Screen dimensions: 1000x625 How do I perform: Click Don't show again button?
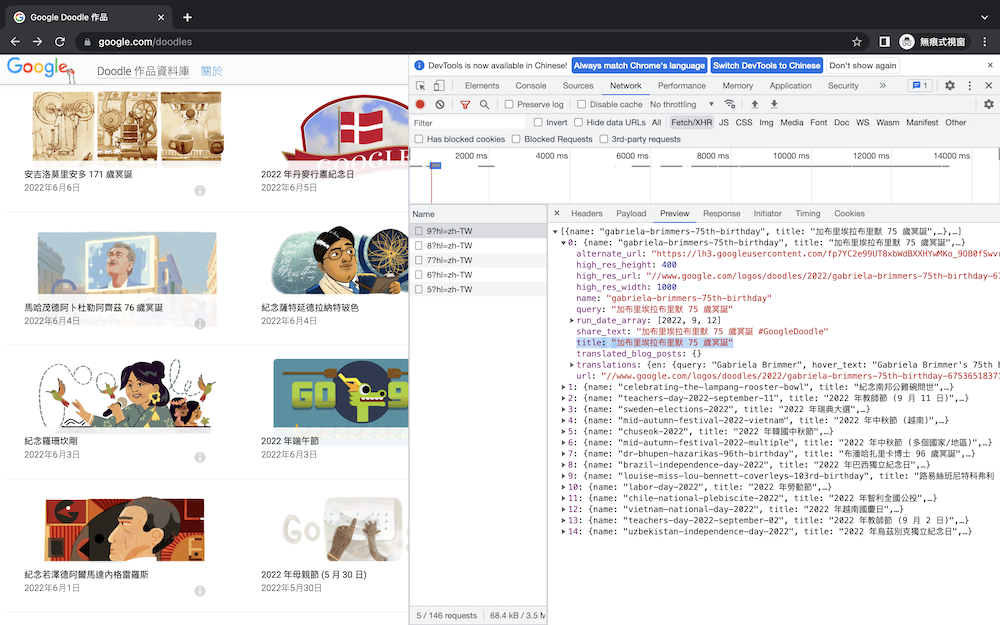coord(863,65)
